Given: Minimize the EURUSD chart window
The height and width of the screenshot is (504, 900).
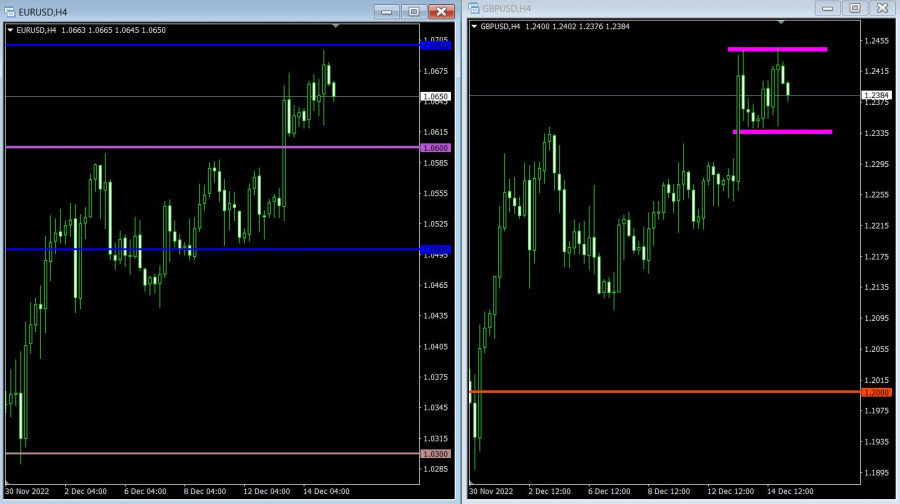Looking at the screenshot, I should tap(387, 11).
